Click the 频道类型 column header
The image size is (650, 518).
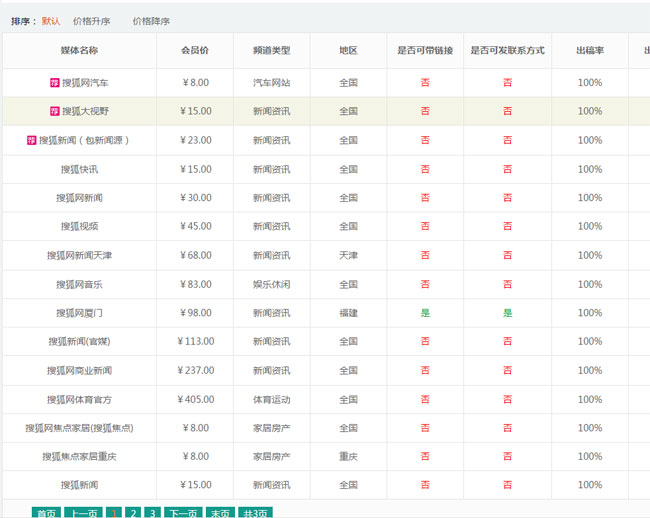[272, 51]
